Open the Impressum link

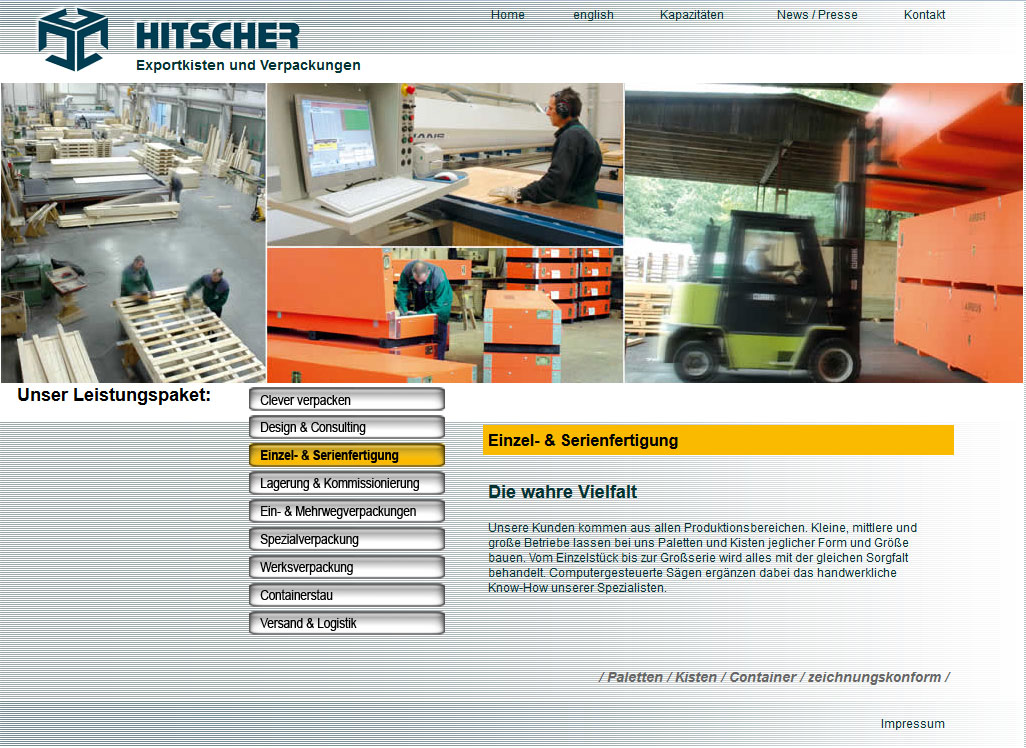click(x=912, y=724)
